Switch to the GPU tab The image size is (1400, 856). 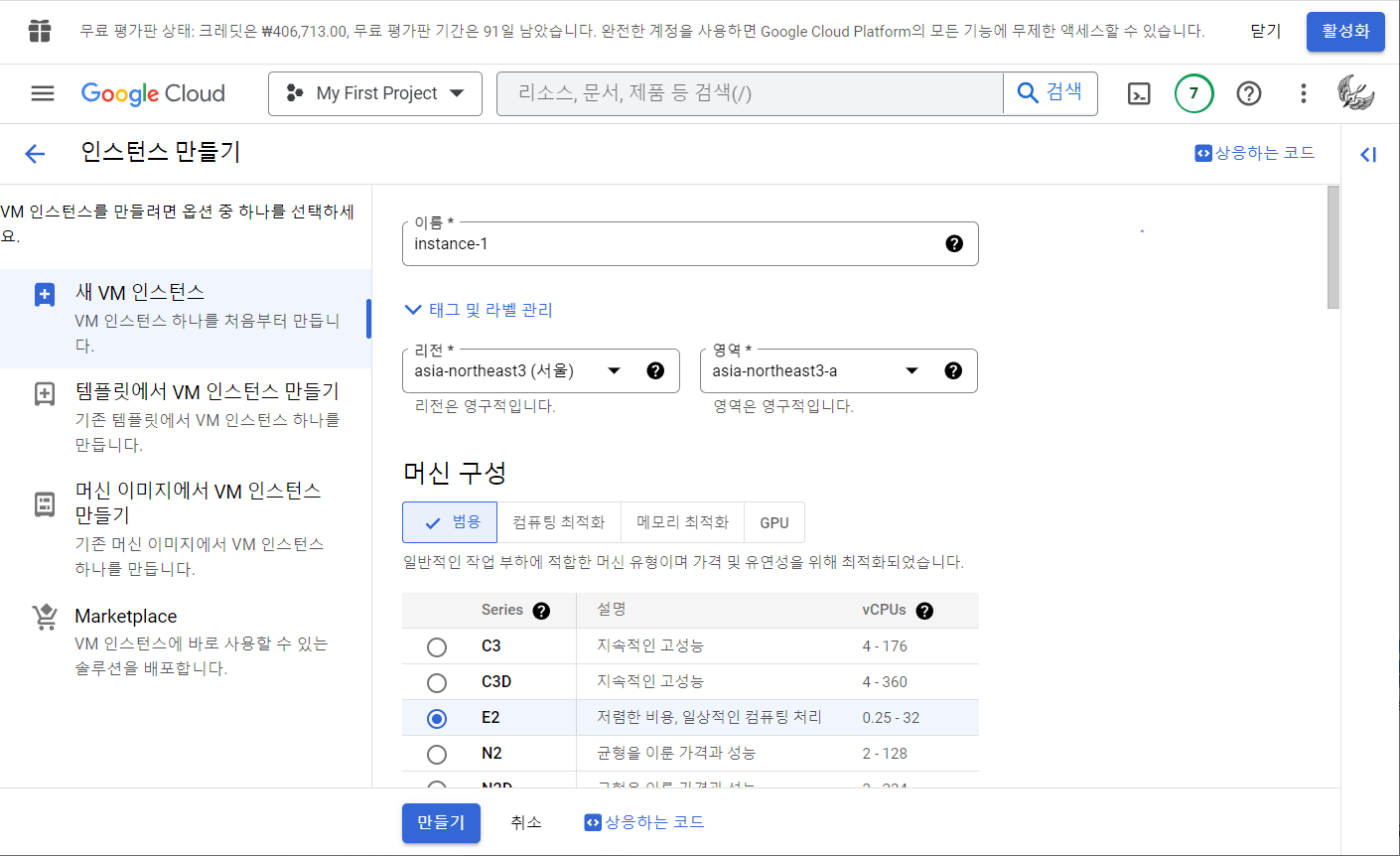tap(774, 522)
